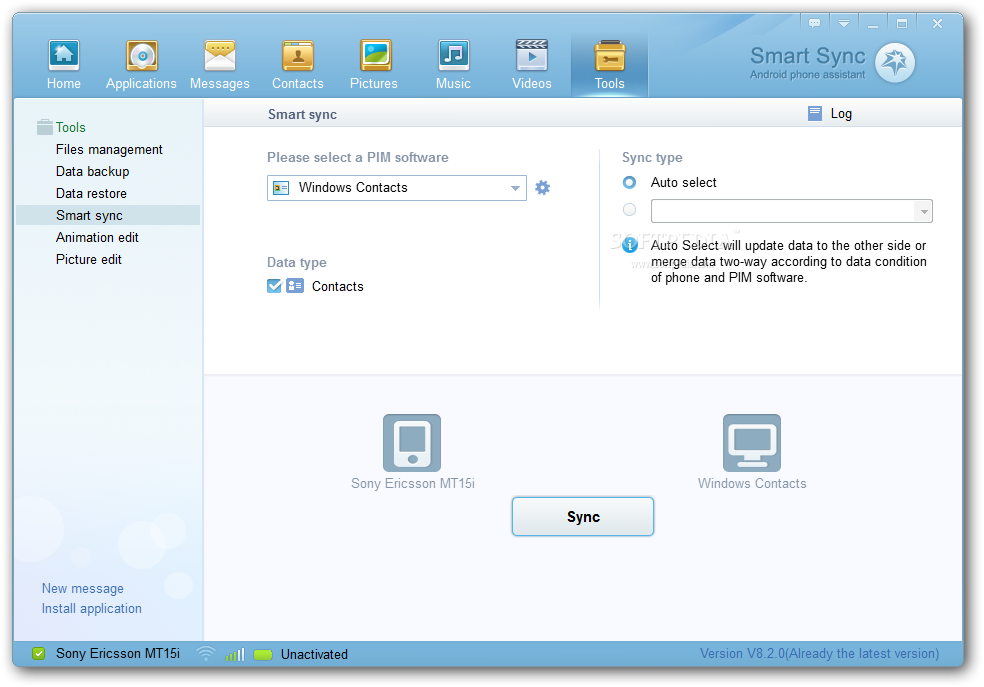Select the second sync type radio button
Screen dimensions: 984x687
click(629, 210)
